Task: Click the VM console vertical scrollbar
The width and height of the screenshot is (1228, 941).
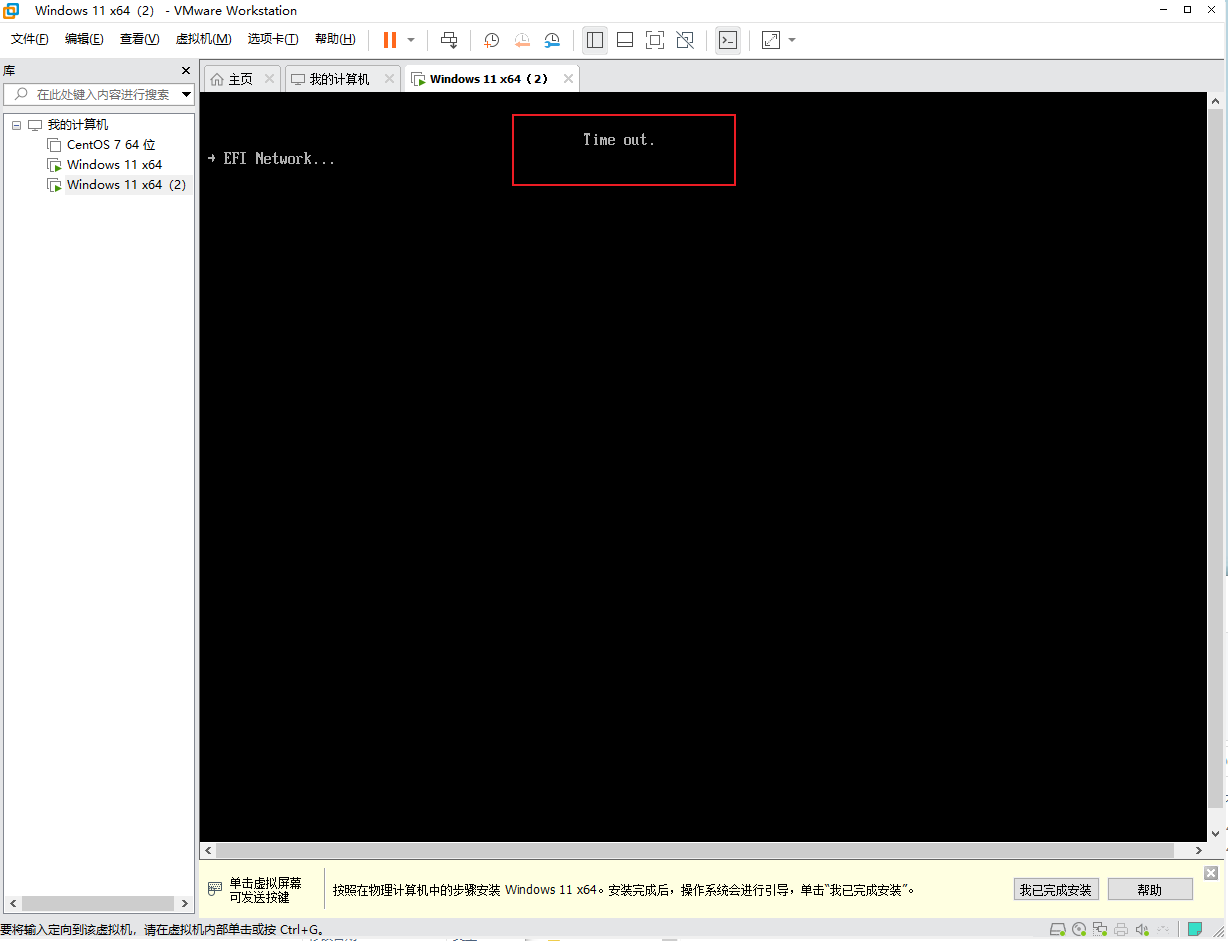Action: point(1216,457)
